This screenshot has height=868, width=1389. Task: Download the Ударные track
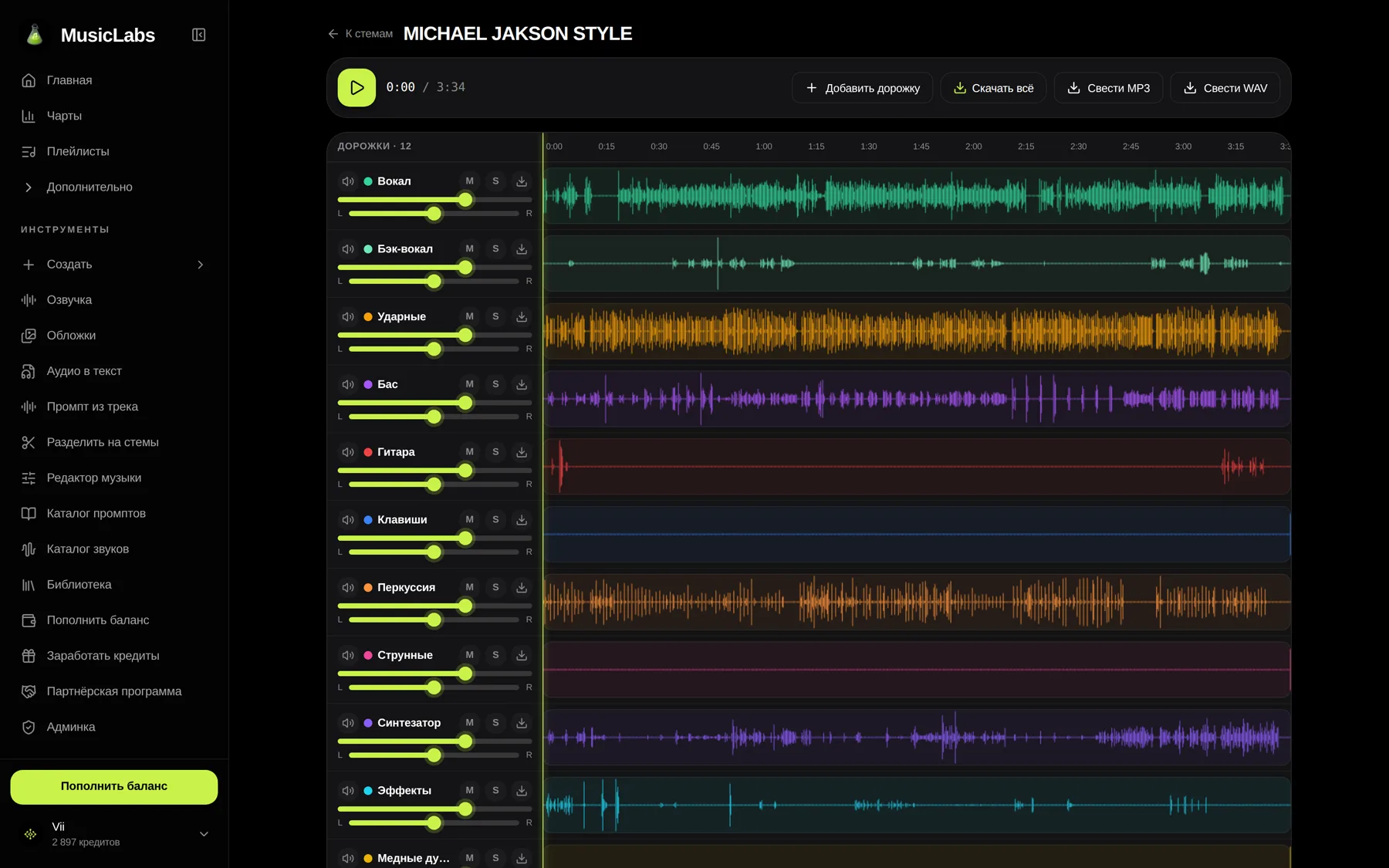522,316
